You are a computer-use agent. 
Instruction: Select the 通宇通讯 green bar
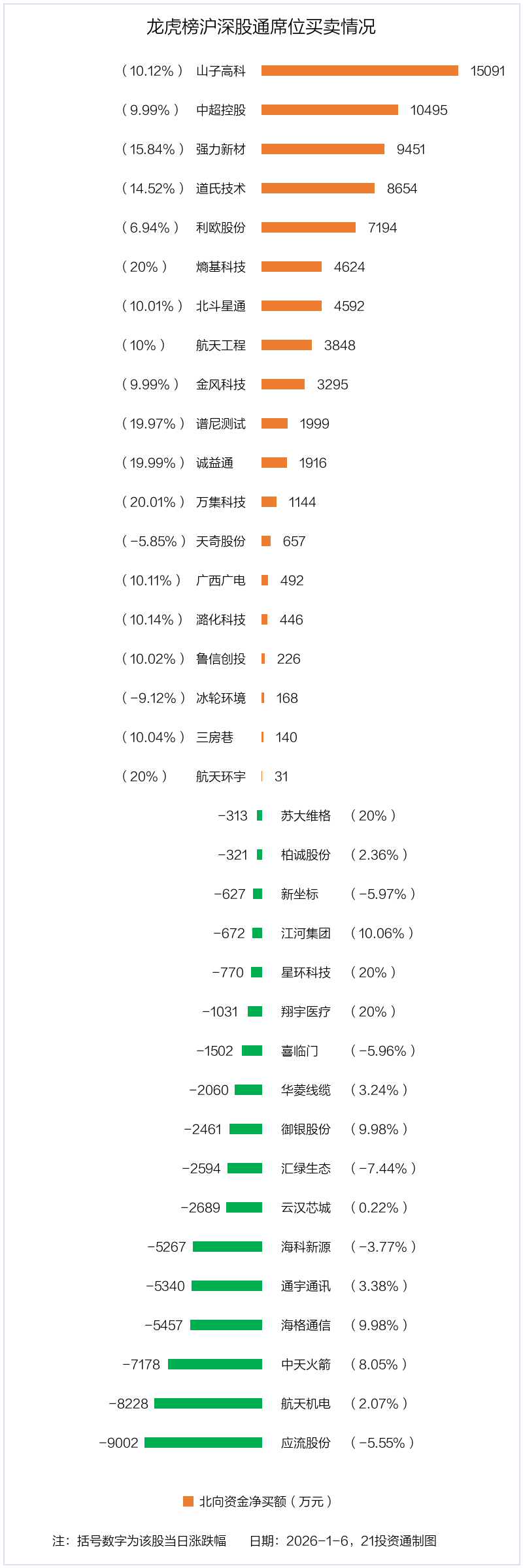pyautogui.click(x=227, y=1286)
